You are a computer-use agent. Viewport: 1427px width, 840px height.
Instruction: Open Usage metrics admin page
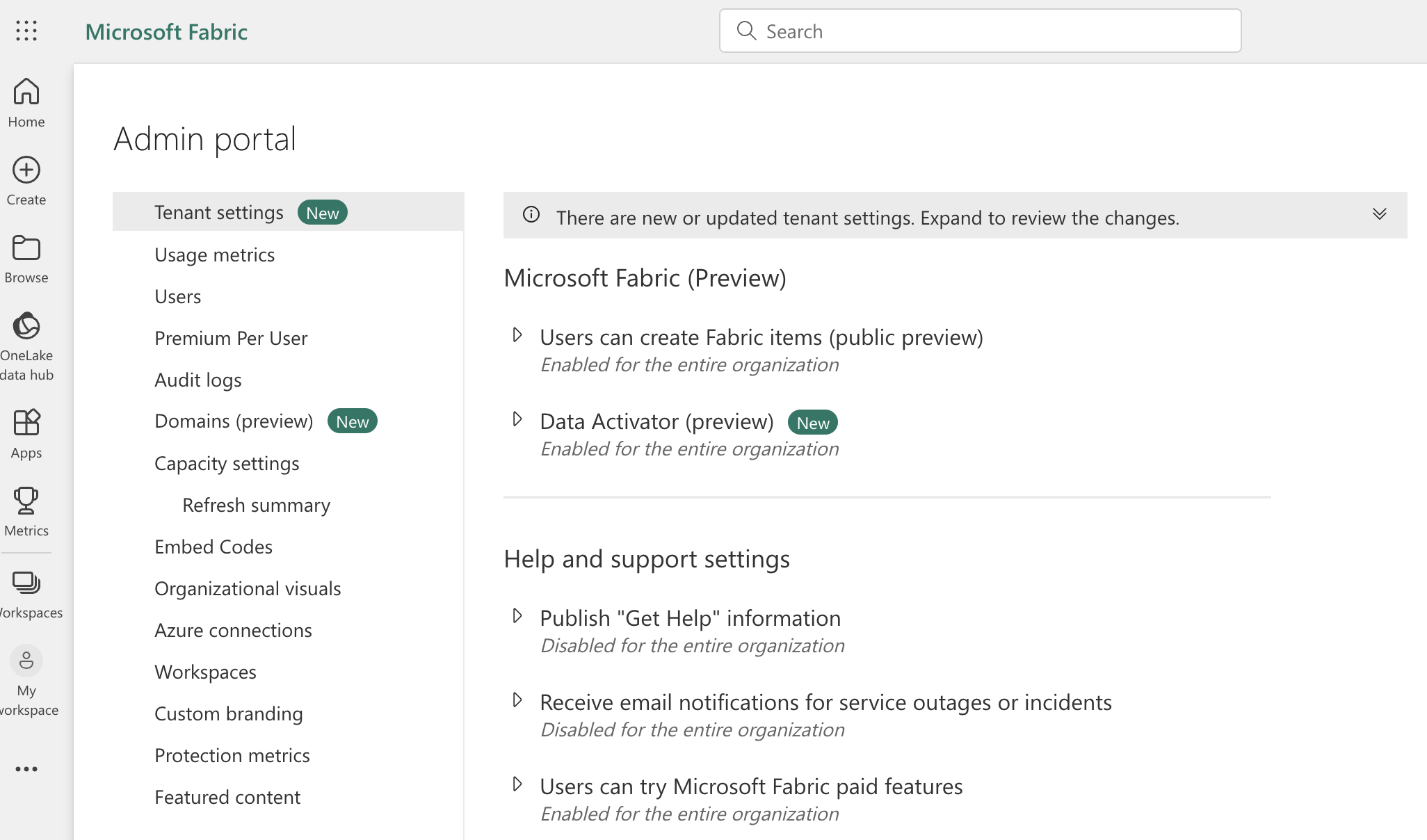tap(214, 255)
